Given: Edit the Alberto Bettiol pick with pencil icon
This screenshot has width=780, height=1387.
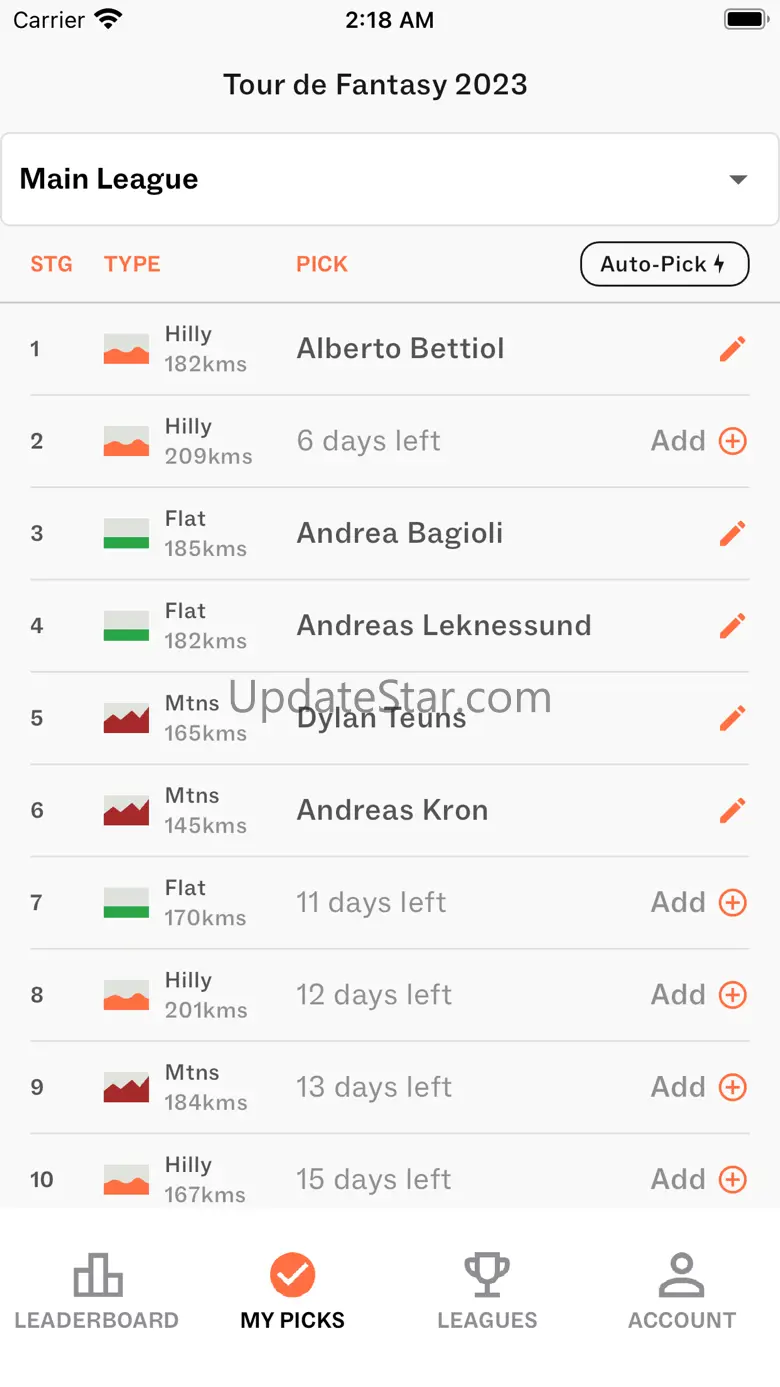Looking at the screenshot, I should coord(732,349).
